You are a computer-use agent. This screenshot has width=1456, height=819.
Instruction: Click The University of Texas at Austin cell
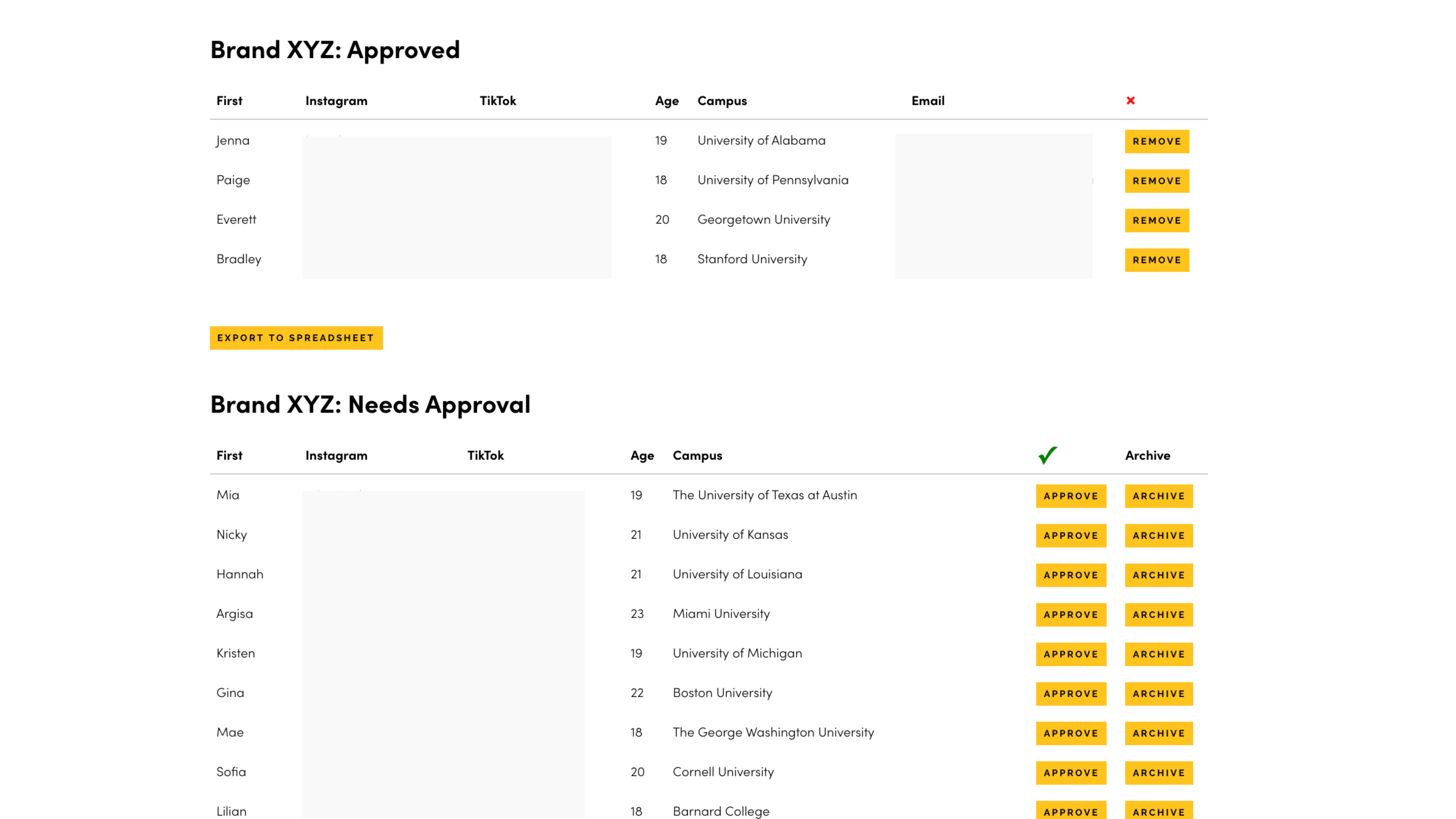[765, 495]
